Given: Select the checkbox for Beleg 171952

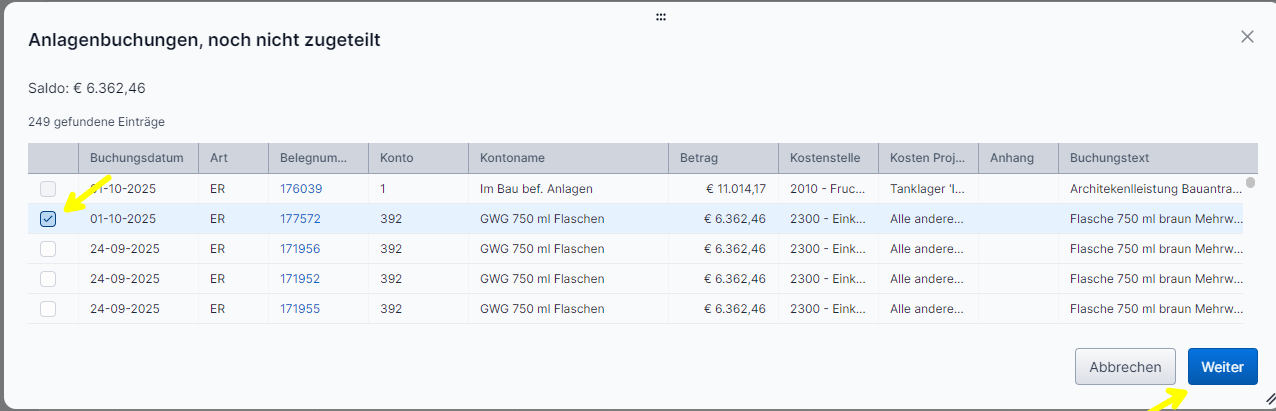Looking at the screenshot, I should pyautogui.click(x=48, y=279).
